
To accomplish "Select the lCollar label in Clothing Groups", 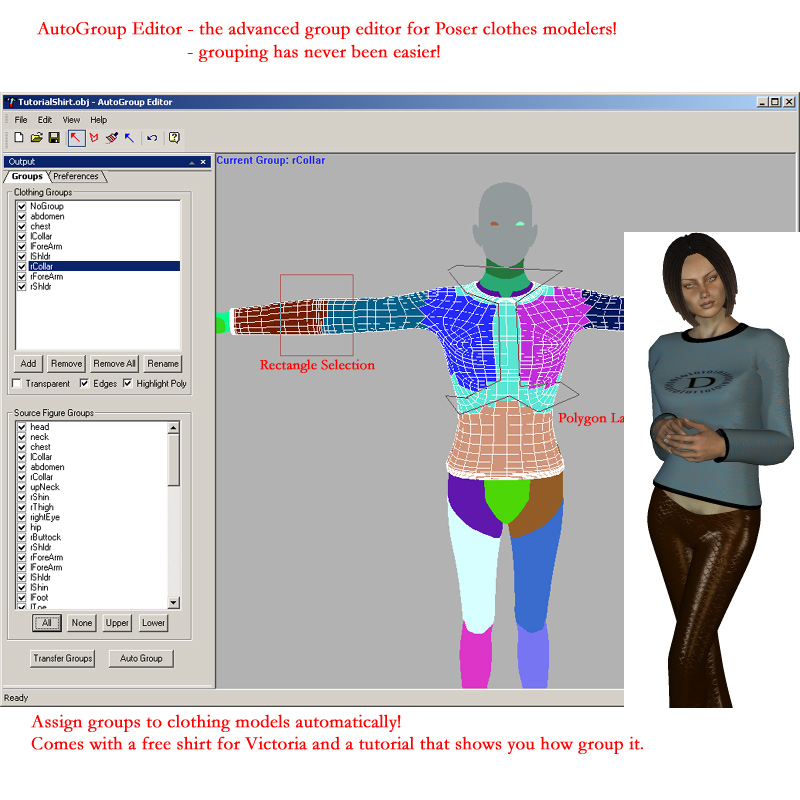I will [41, 236].
